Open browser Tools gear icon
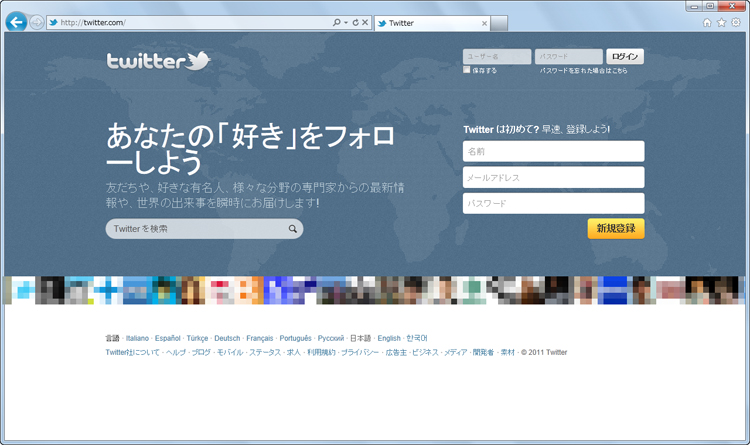Screen dimensions: 750x445 click(x=736, y=22)
